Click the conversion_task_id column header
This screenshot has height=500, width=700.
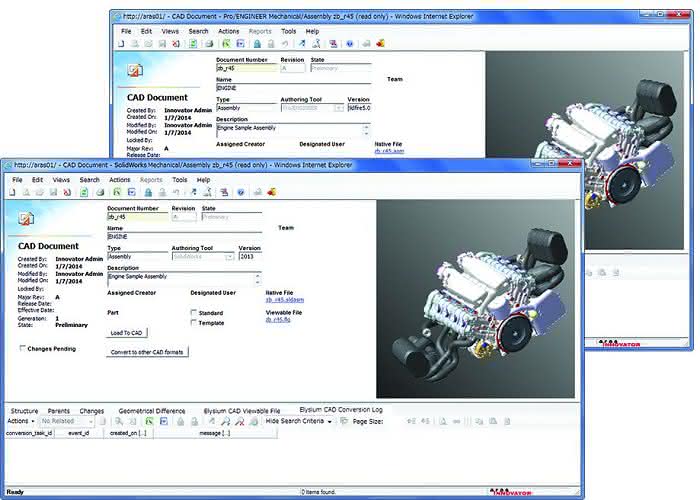pyautogui.click(x=29, y=433)
